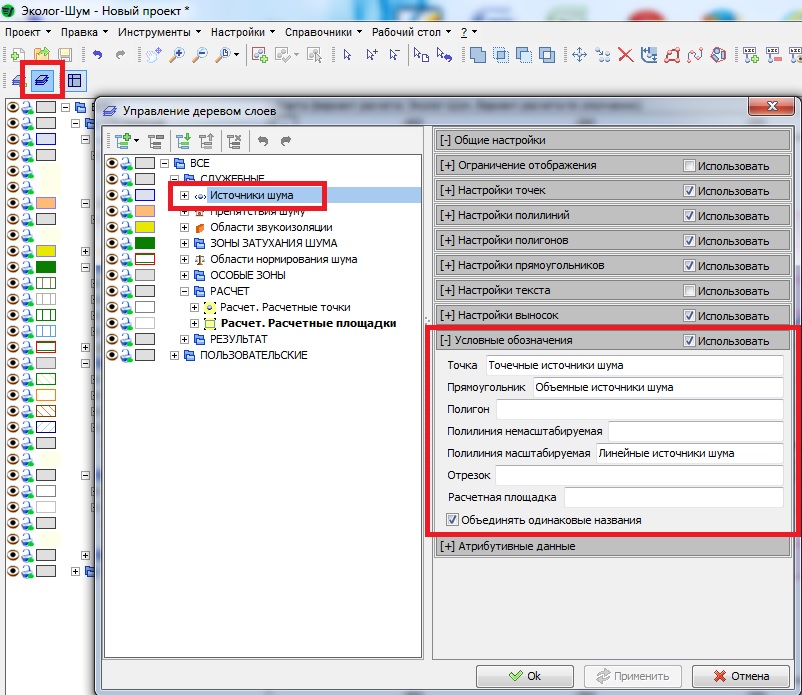
Task: Uncheck Объединять одинаковые названия
Action: tap(453, 520)
